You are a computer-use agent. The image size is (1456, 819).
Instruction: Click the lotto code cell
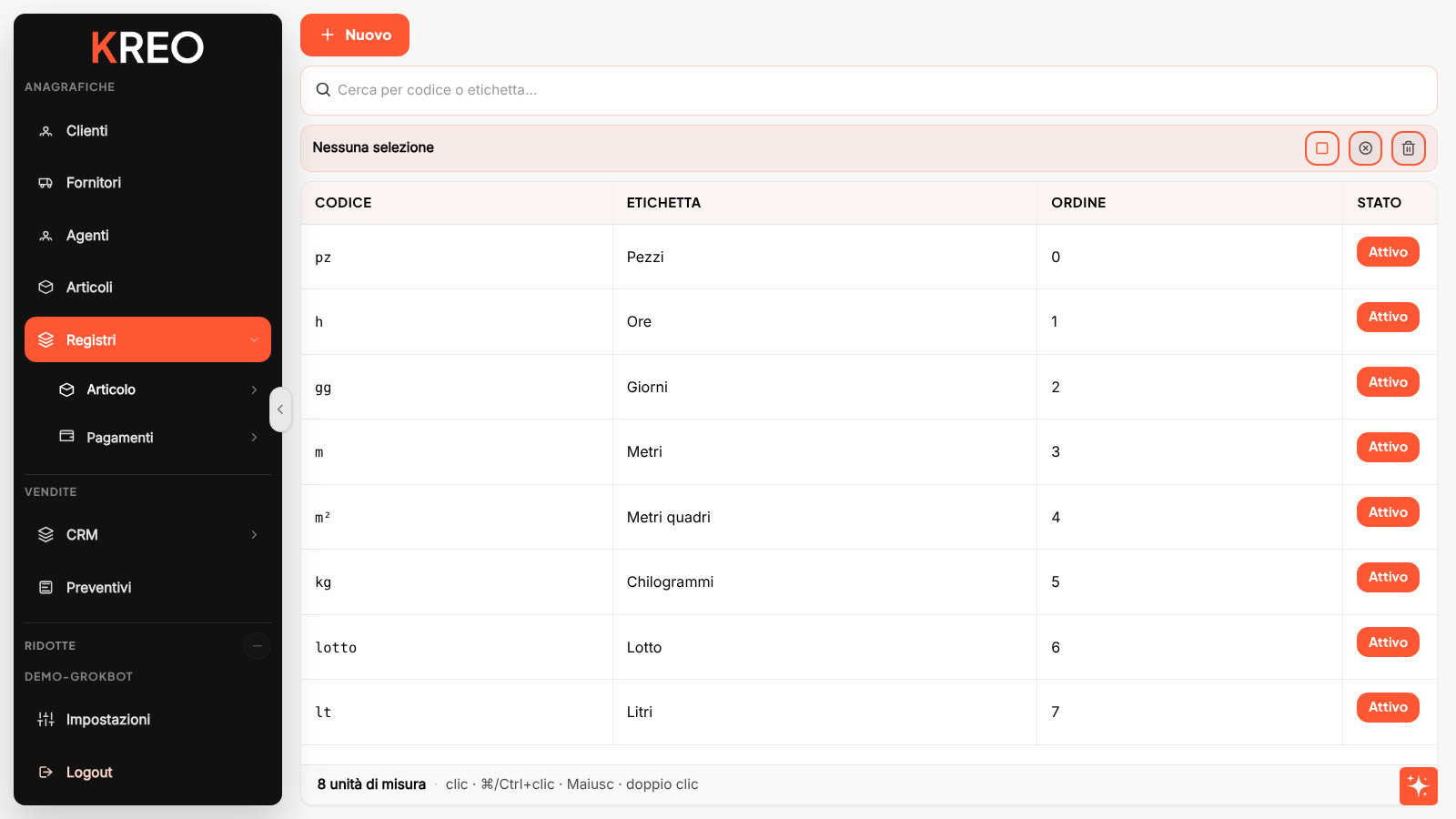pyautogui.click(x=457, y=647)
